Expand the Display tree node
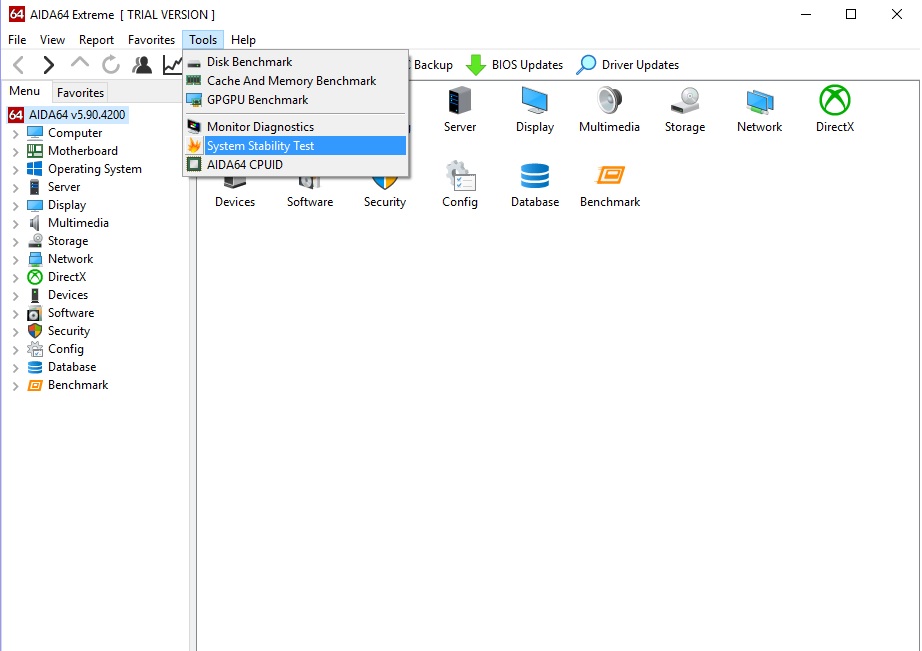This screenshot has height=651, width=922. [x=15, y=206]
